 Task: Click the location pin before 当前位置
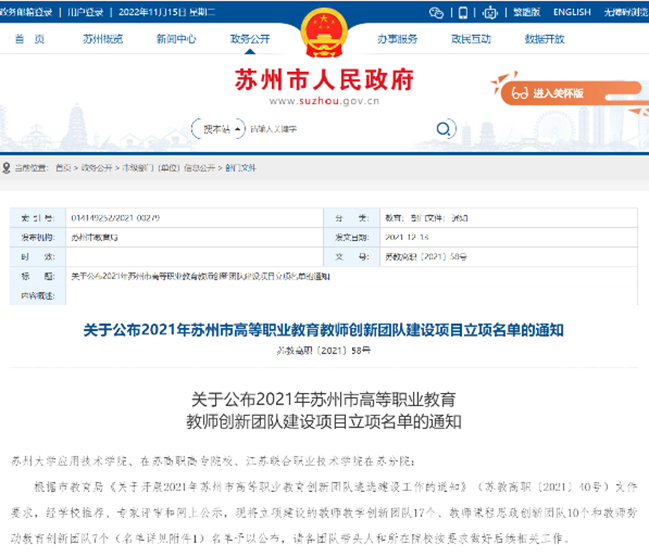pyautogui.click(x=6, y=168)
